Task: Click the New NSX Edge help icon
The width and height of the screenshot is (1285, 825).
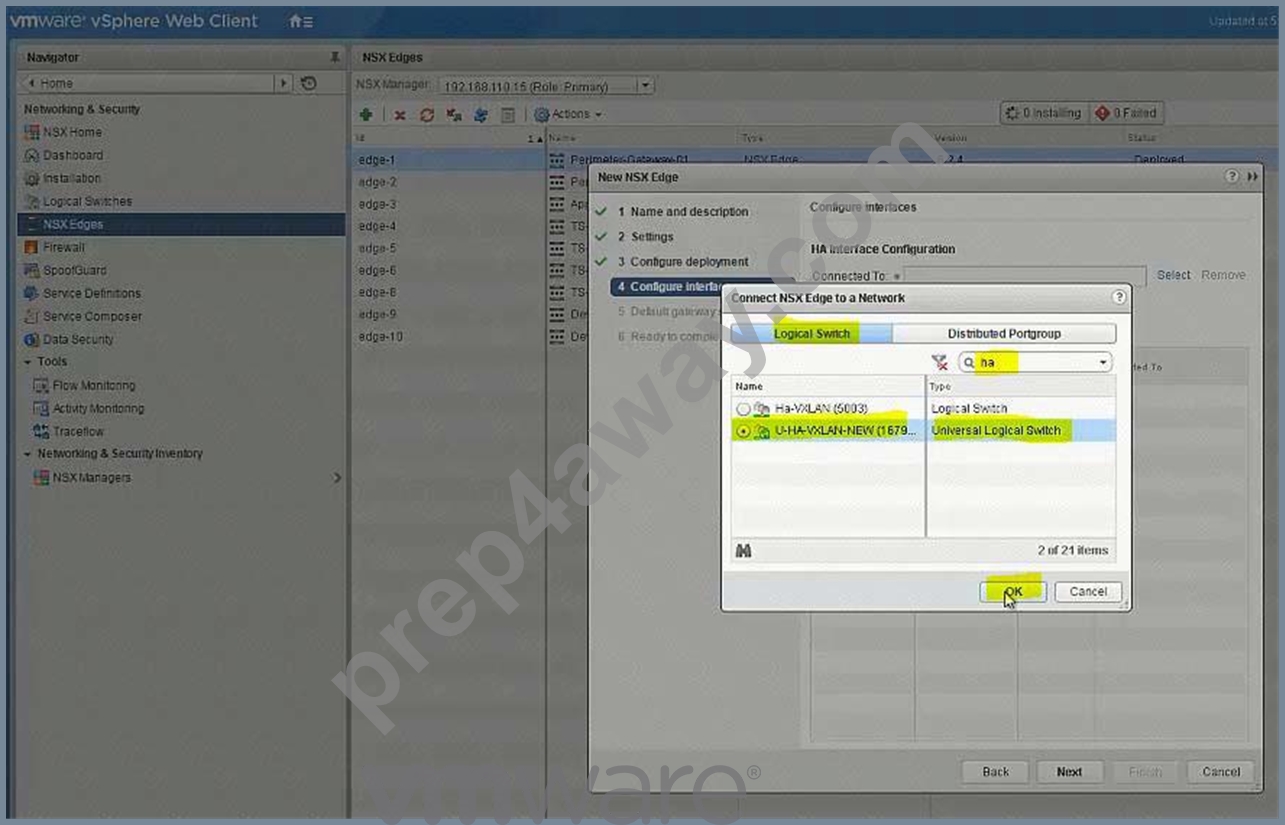Action: tap(1232, 177)
